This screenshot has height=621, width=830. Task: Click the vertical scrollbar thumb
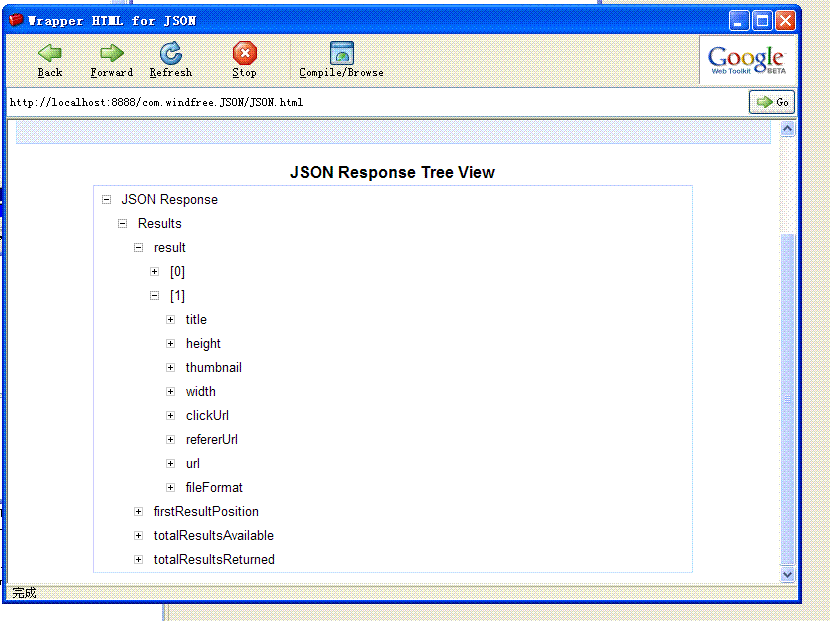click(787, 399)
